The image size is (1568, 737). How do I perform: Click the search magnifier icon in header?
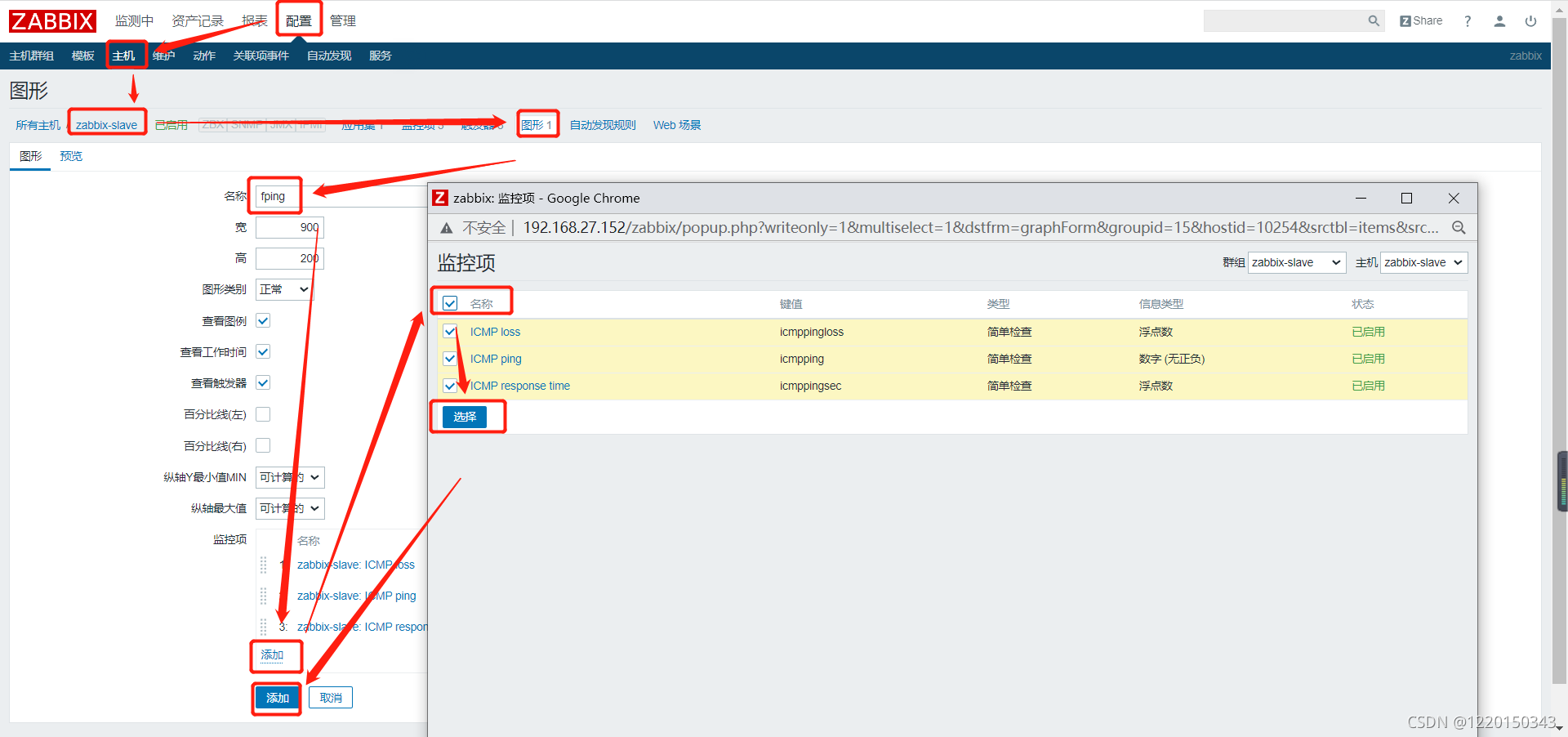[1374, 21]
